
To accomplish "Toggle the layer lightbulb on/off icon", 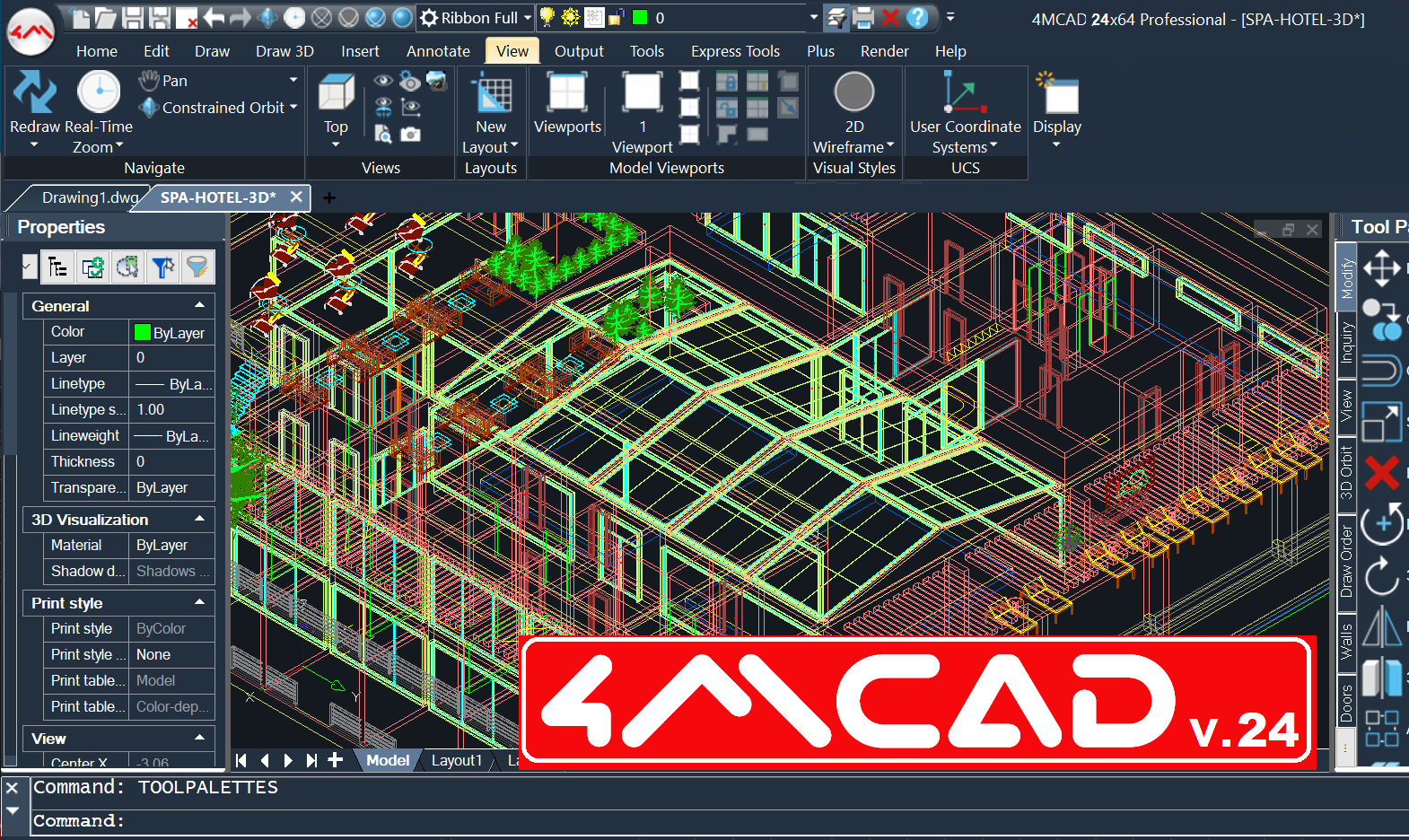I will coord(547,17).
